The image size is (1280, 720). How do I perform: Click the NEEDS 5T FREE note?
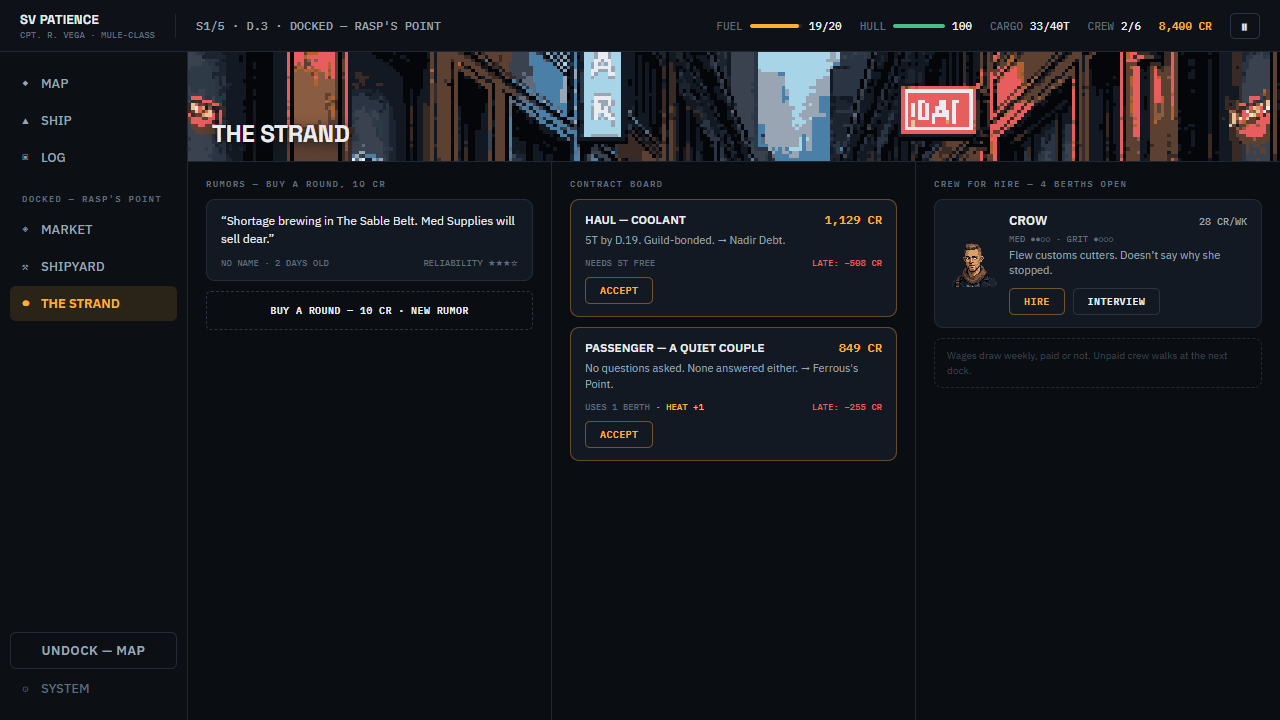tap(620, 263)
